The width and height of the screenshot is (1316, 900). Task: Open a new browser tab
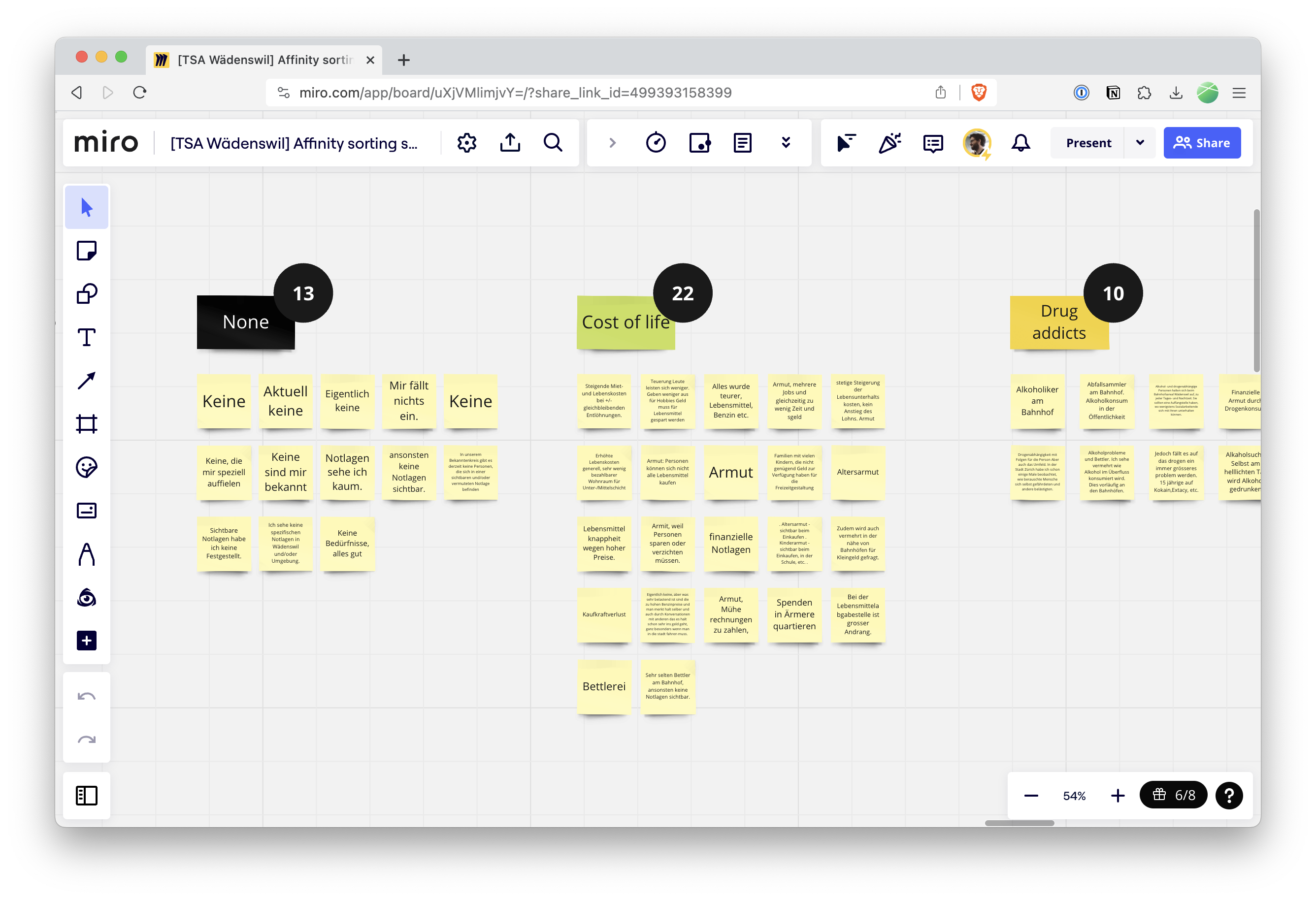pos(403,60)
